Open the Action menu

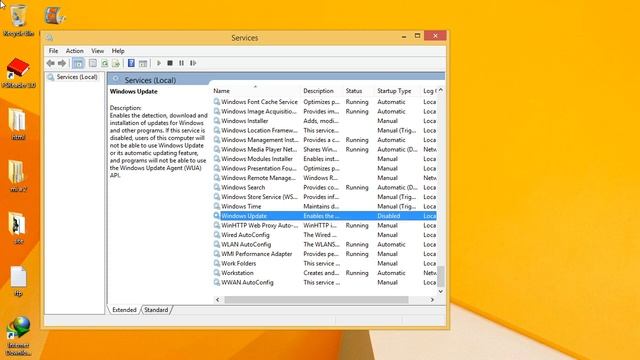coord(75,51)
